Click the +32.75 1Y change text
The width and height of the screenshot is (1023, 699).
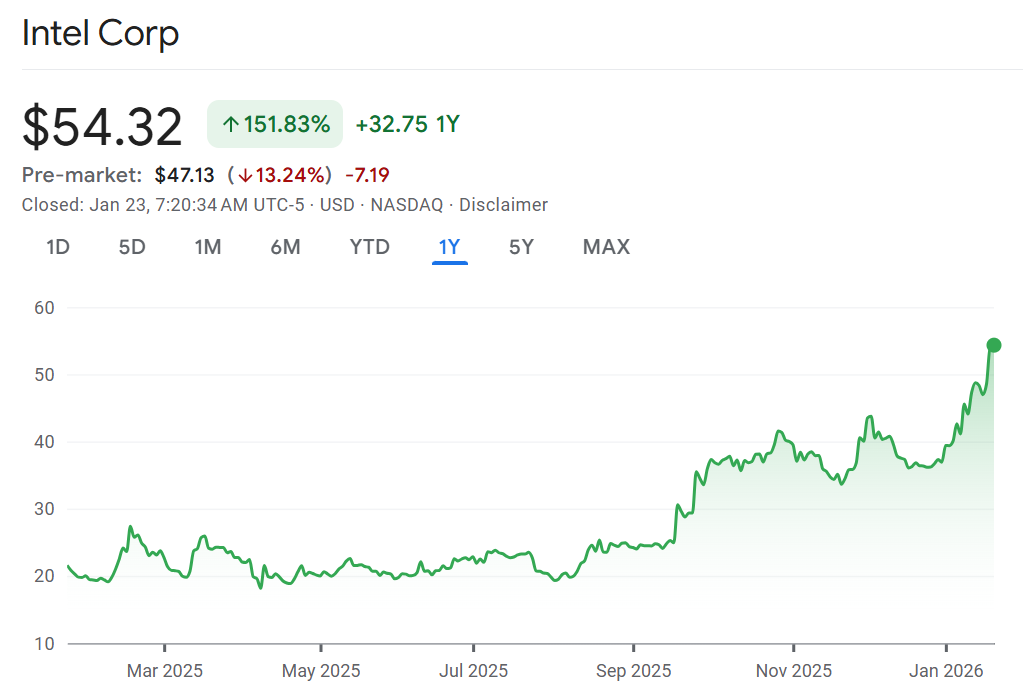[407, 125]
